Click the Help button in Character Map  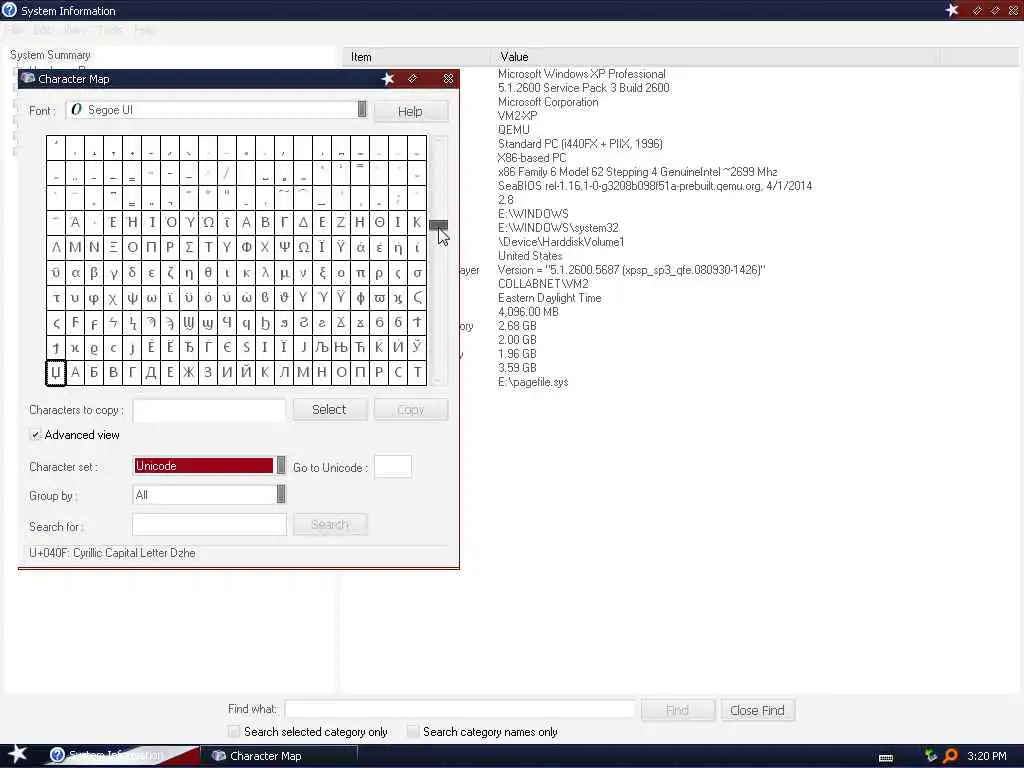pyautogui.click(x=411, y=112)
